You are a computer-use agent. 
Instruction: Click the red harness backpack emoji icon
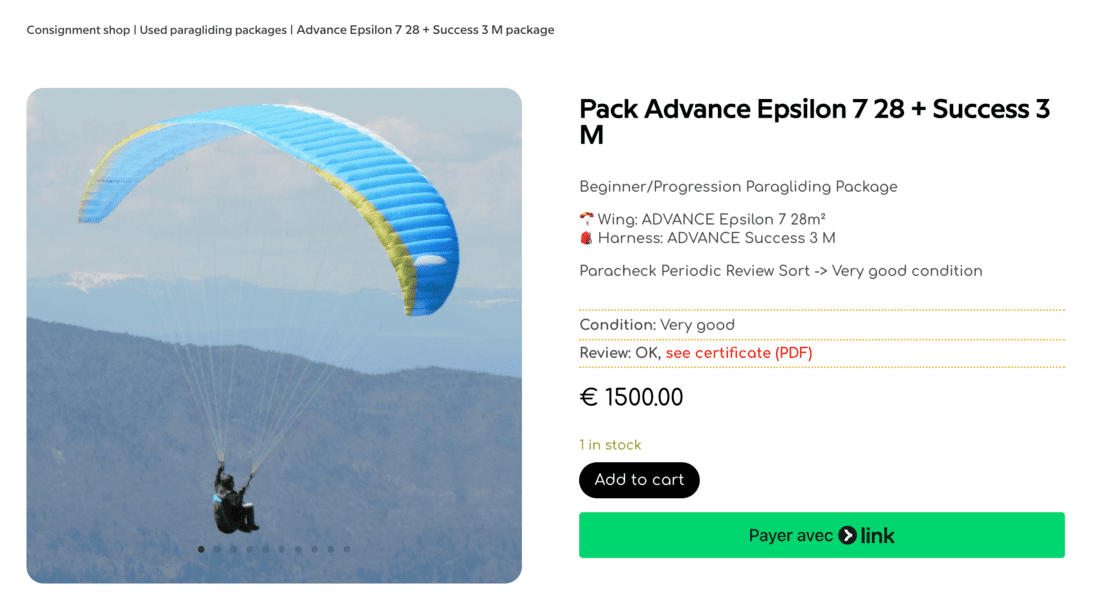(x=587, y=238)
